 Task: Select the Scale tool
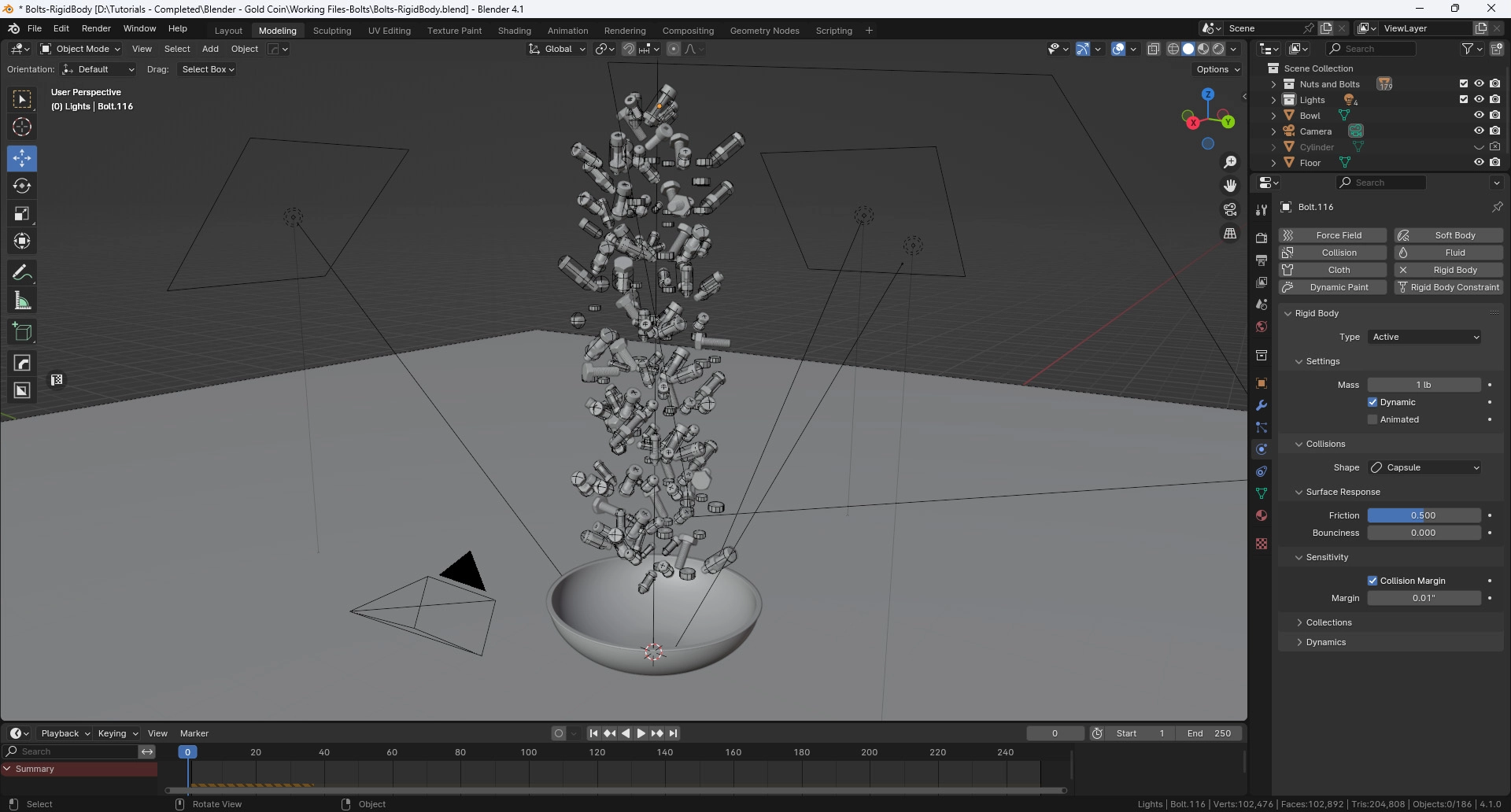click(22, 214)
